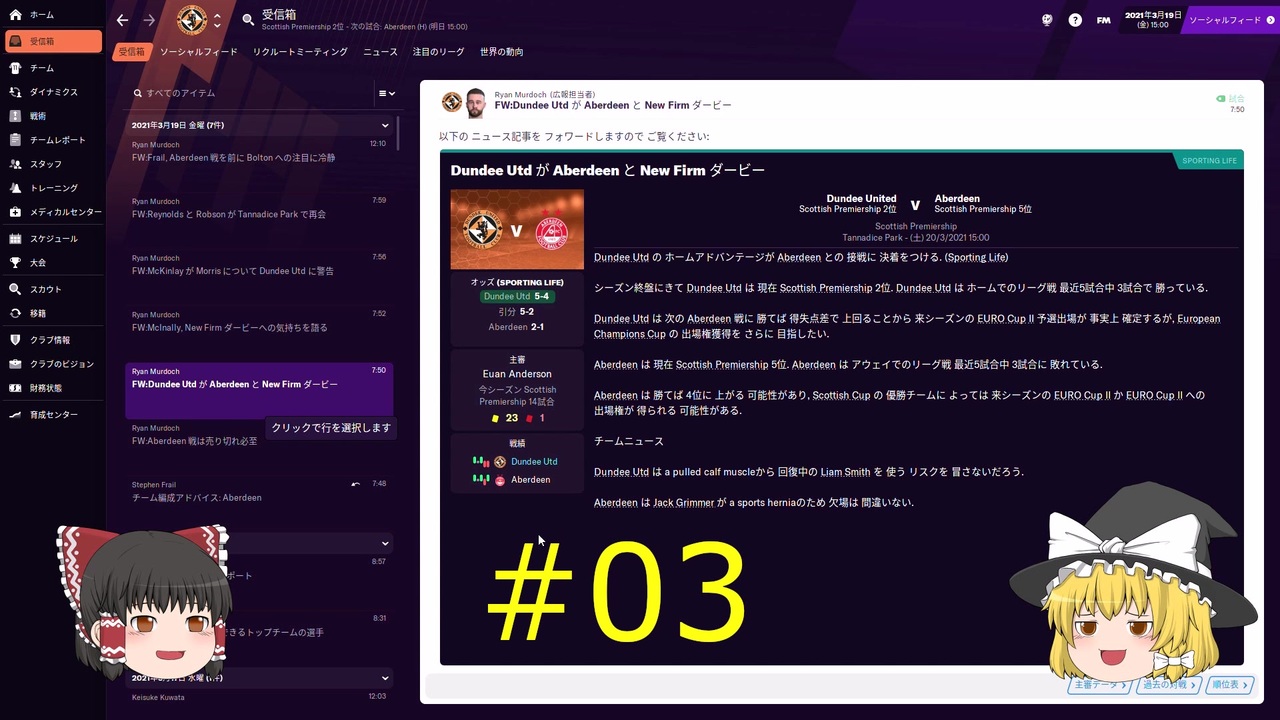Open the クラブのビジョン icon
The image size is (1280, 720).
tap(15, 364)
